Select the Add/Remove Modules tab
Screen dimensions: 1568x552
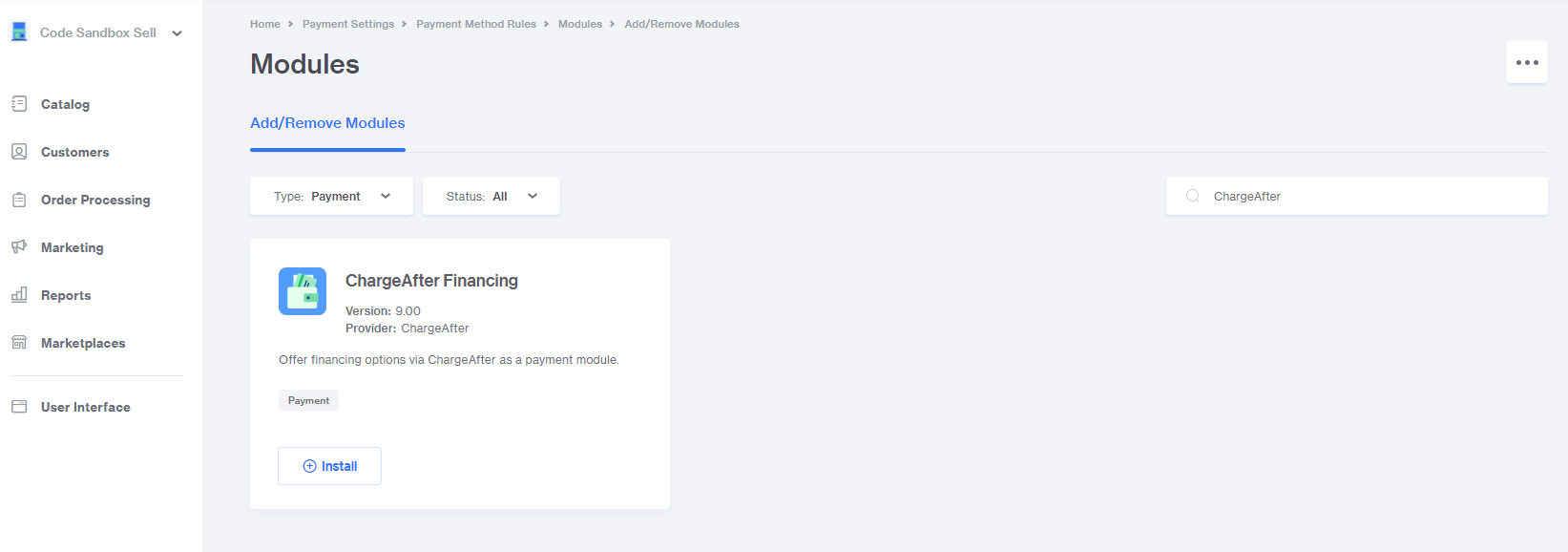(327, 123)
